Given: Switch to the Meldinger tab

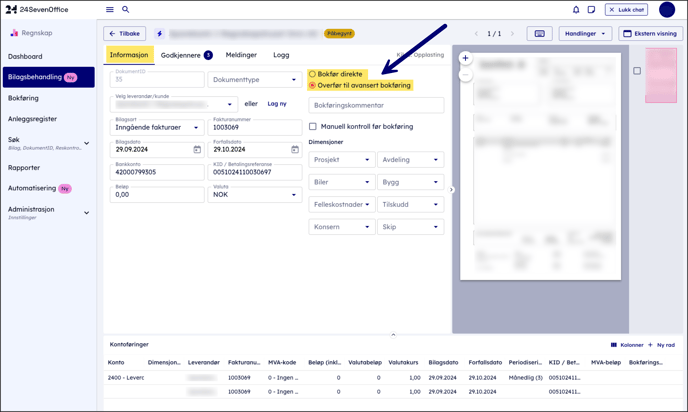Looking at the screenshot, I should click(x=241, y=55).
